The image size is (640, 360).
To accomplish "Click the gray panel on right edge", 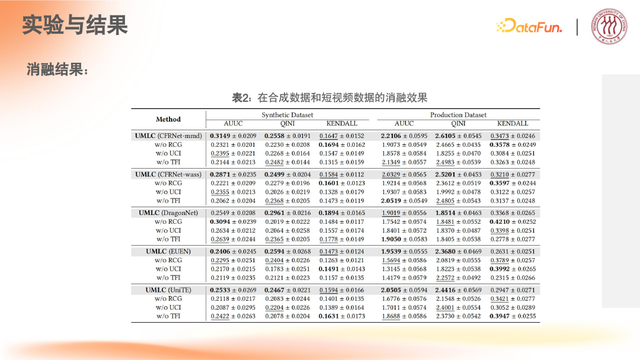I will click(x=621, y=191).
